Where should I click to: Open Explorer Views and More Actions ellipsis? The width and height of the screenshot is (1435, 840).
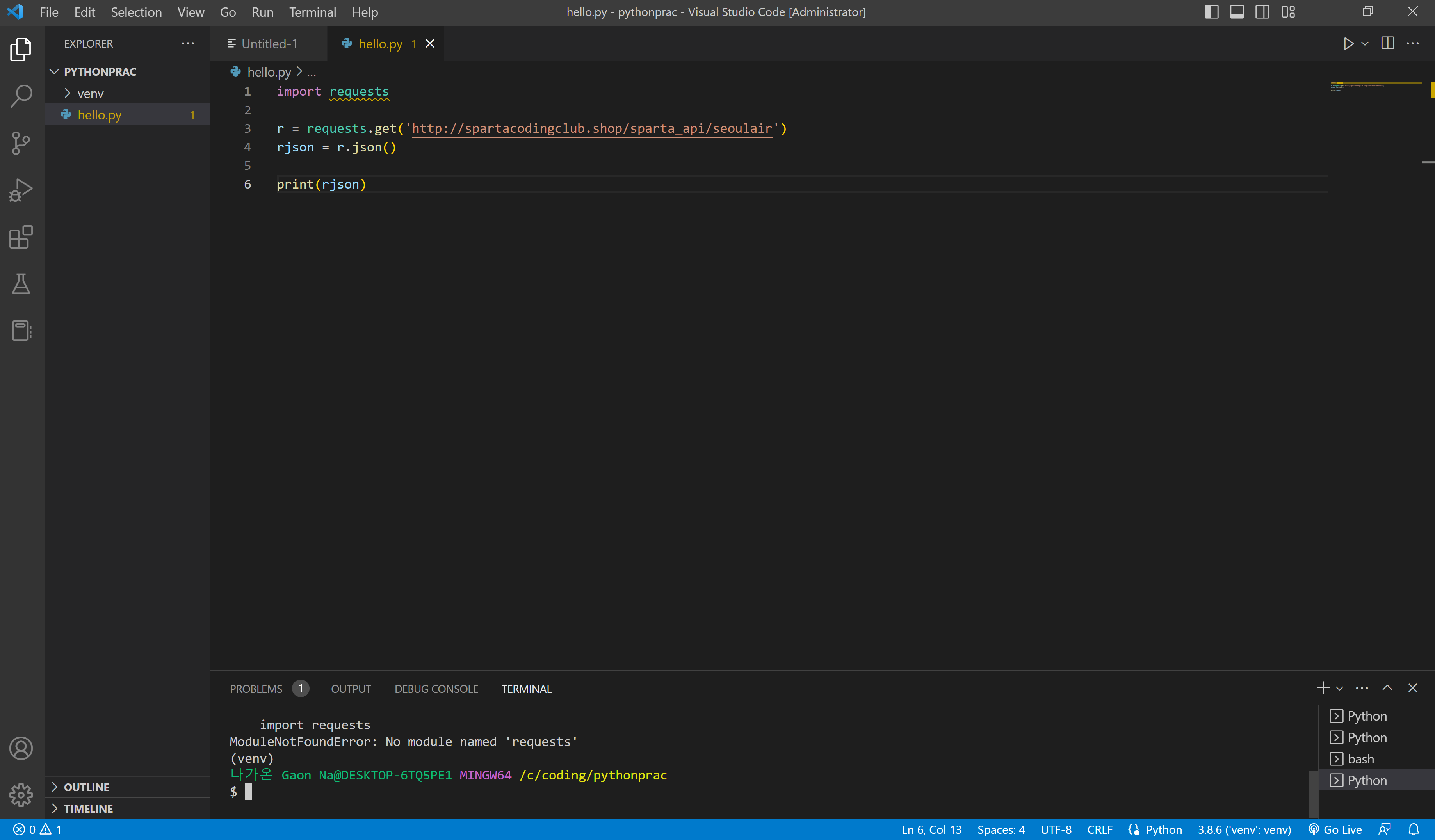click(188, 44)
